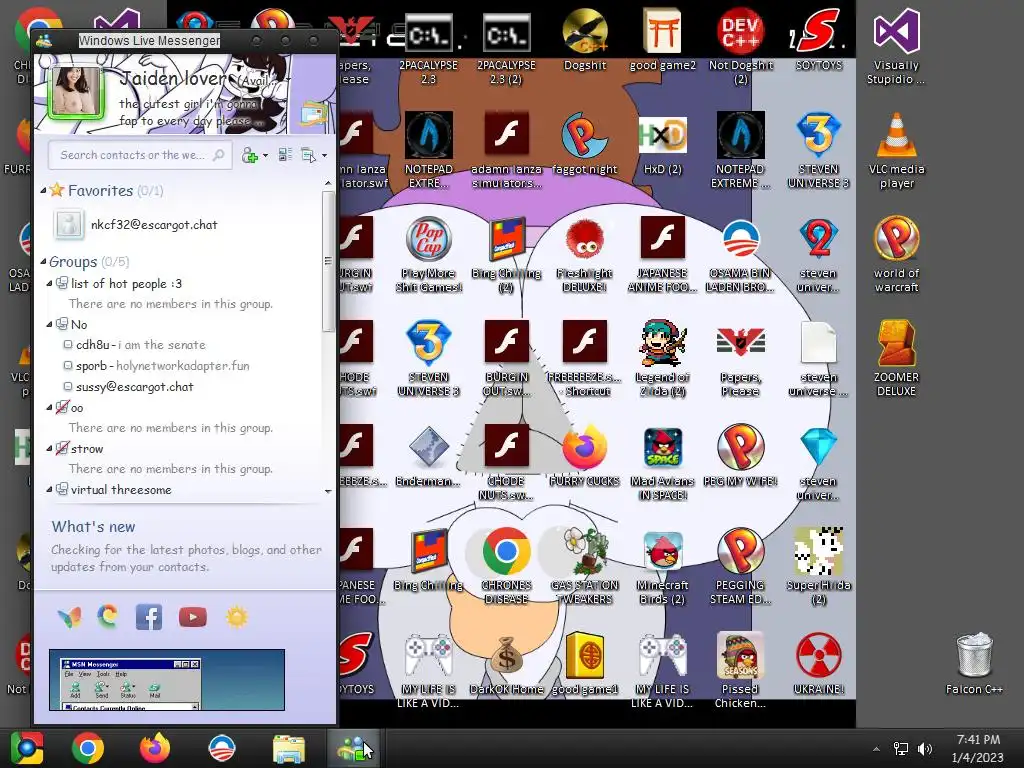Click the colorful C icon beside the butterfly

click(x=108, y=616)
